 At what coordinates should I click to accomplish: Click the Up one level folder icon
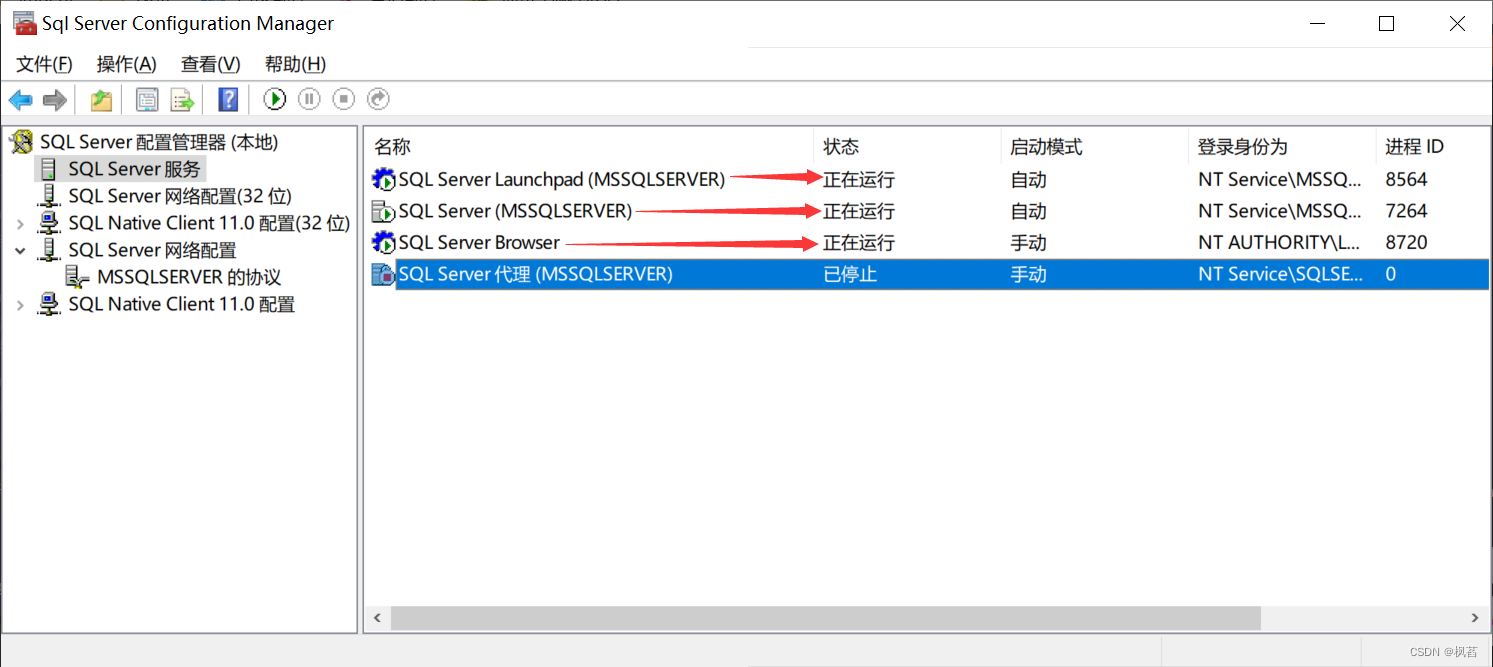(x=101, y=99)
